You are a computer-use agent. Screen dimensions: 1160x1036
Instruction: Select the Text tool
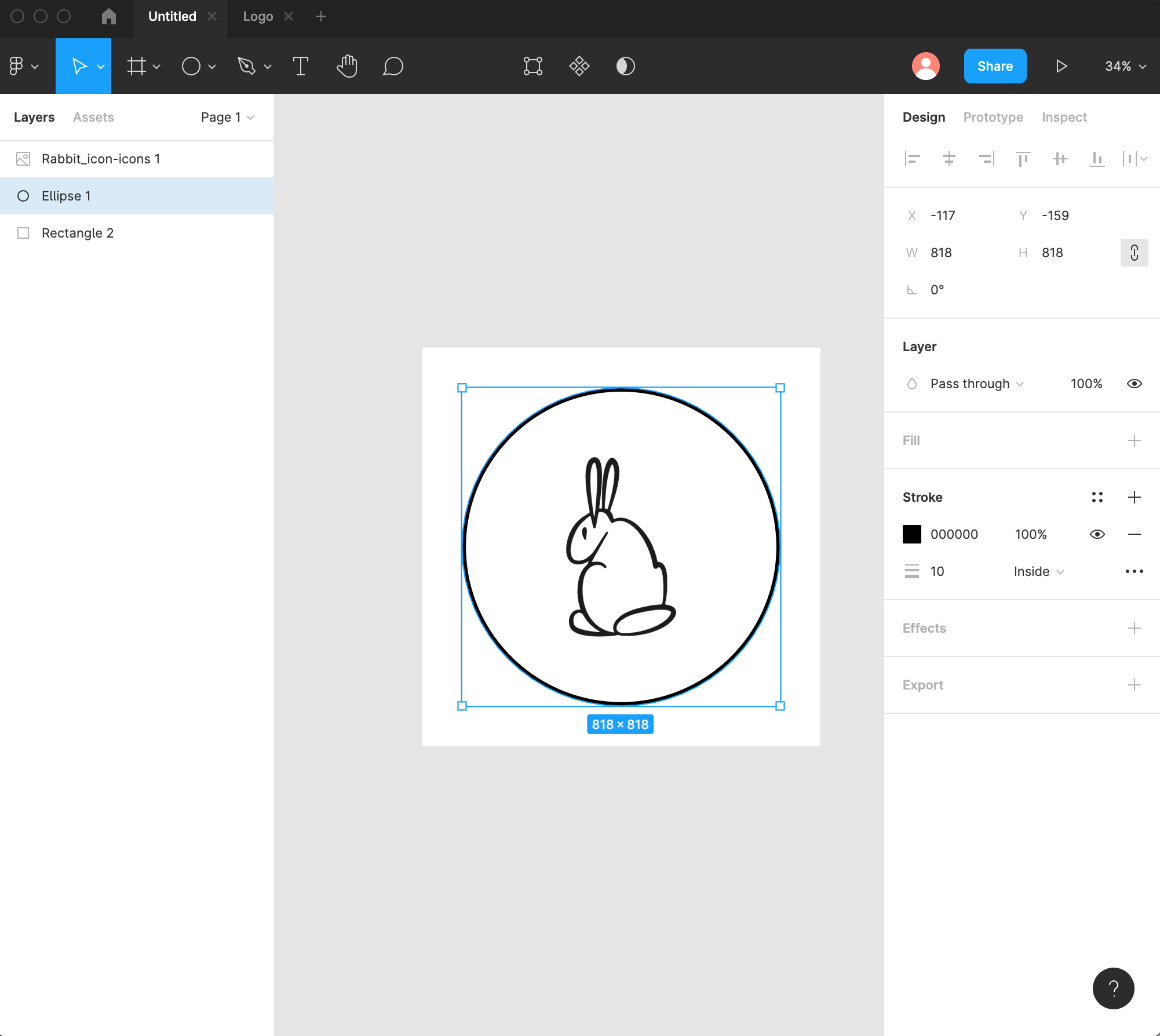(300, 66)
